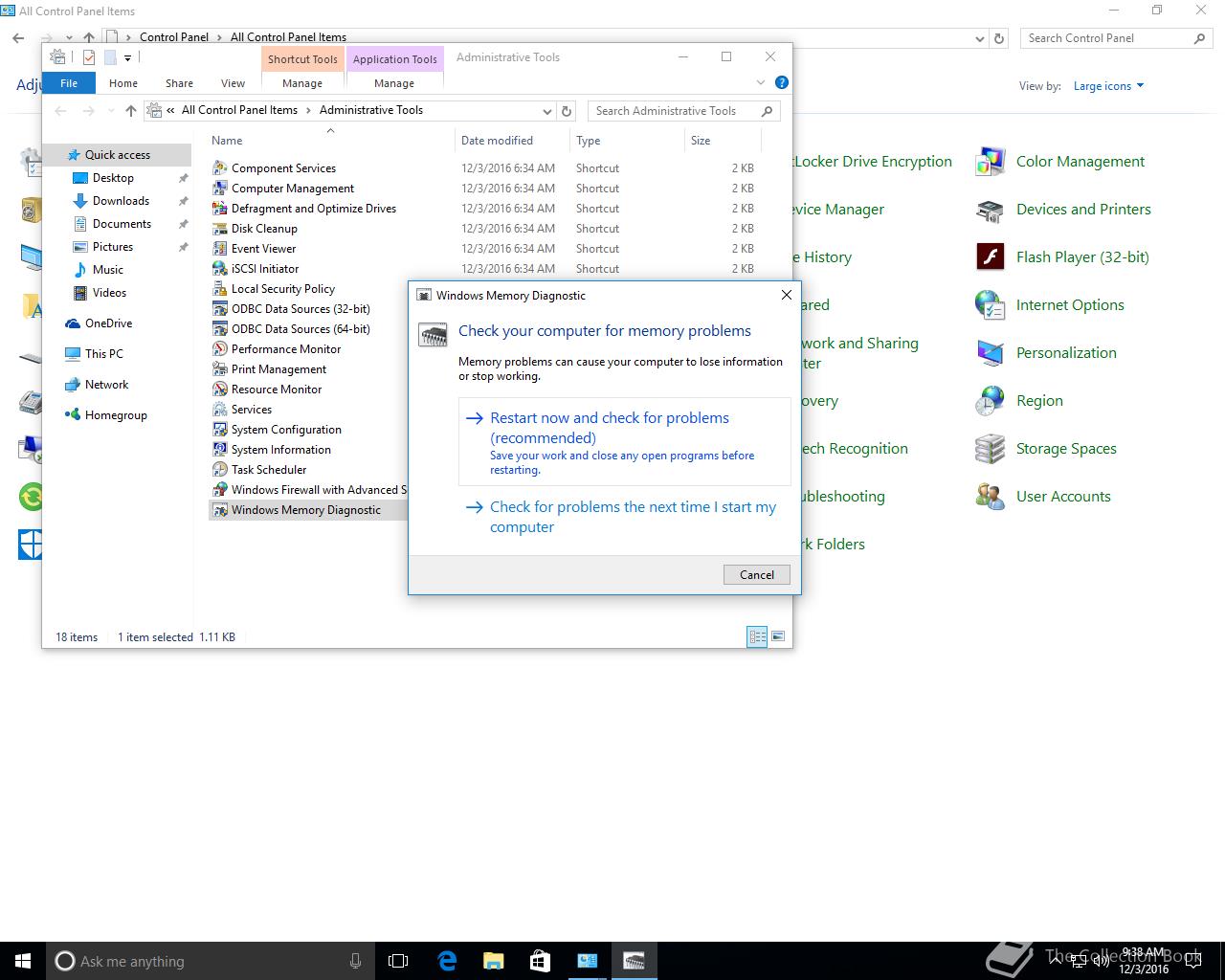Click the Flash Player (32-bit) icon
This screenshot has height=980, width=1225.
click(990, 257)
